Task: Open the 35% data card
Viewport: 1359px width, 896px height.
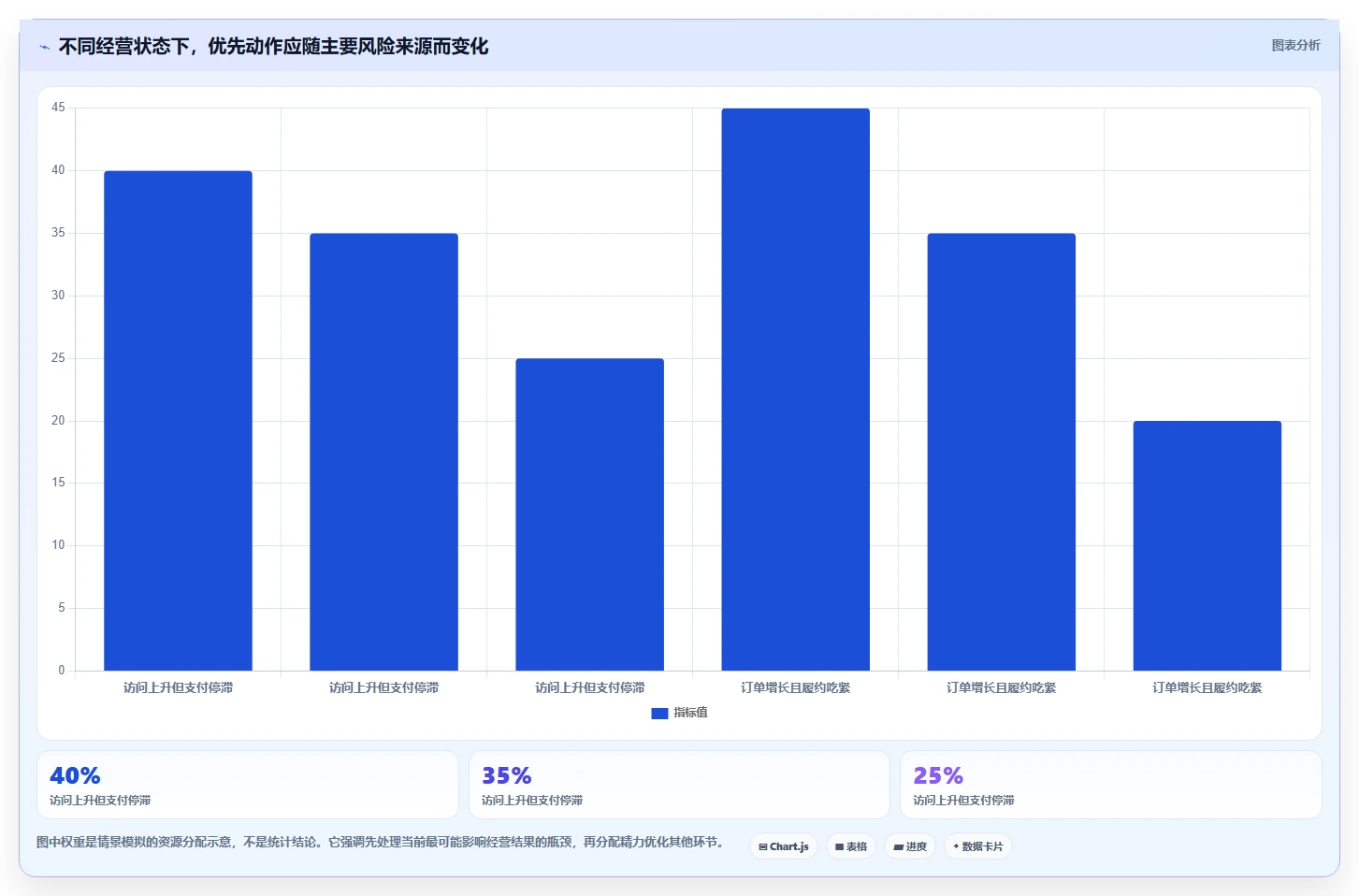Action: 679,785
